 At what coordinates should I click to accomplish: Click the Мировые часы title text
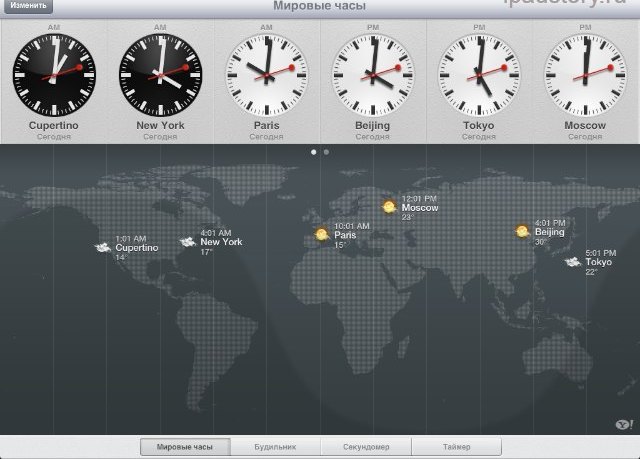320,6
